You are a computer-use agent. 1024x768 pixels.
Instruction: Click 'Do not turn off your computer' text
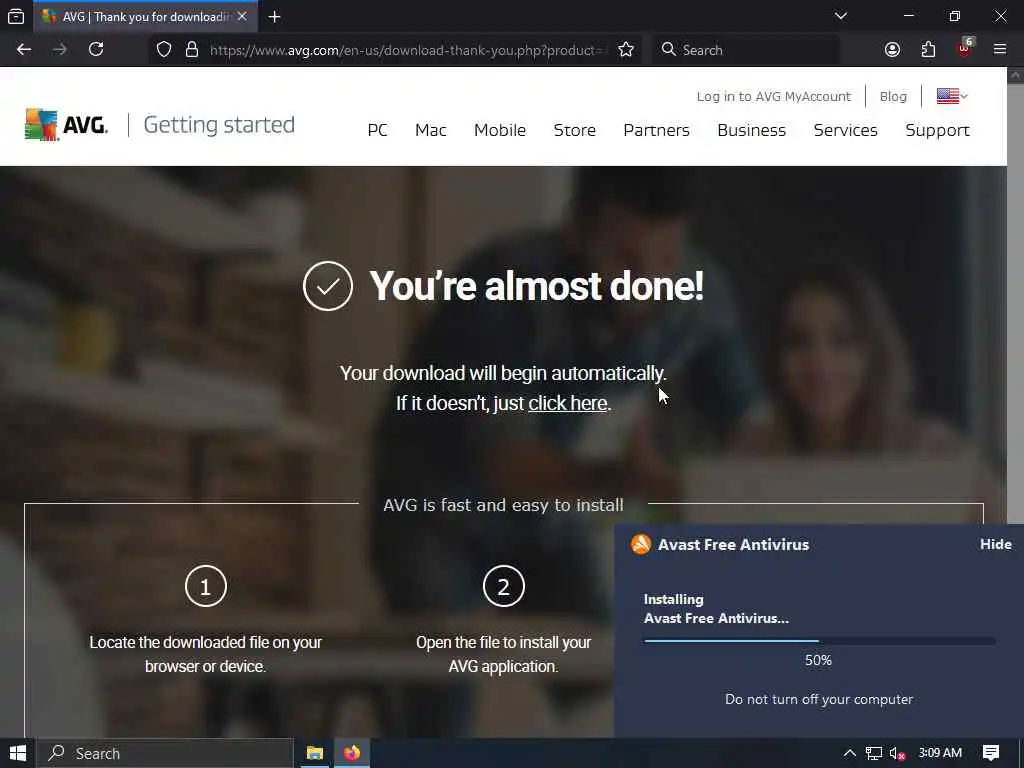(819, 699)
